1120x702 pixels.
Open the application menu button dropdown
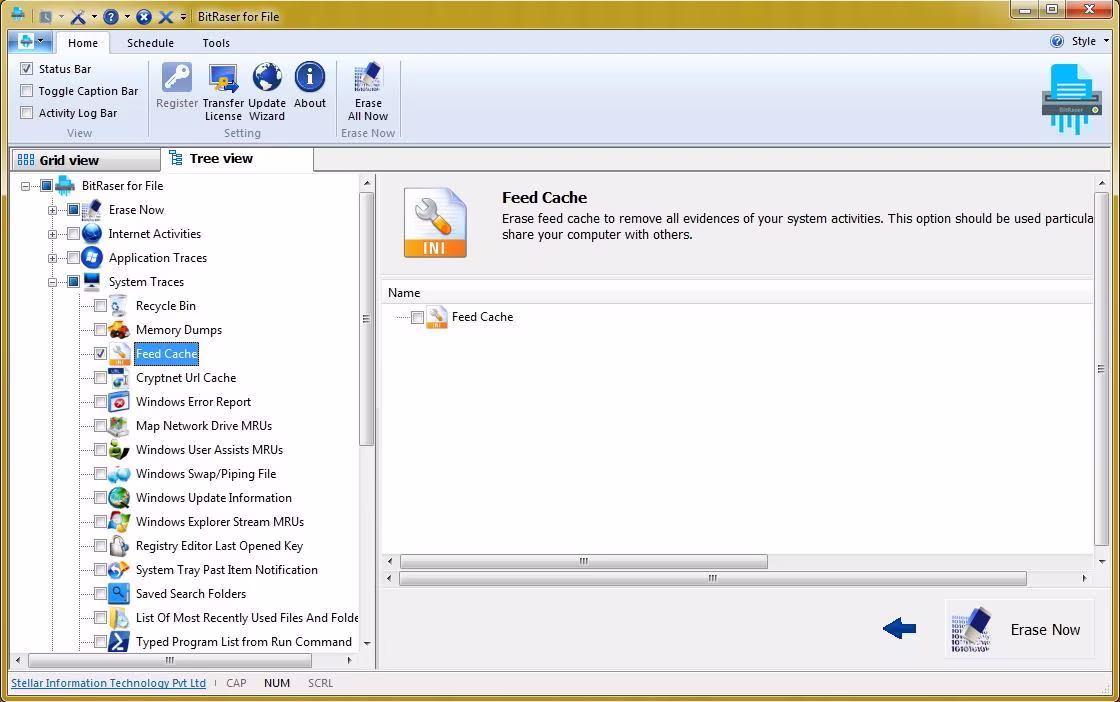31,41
